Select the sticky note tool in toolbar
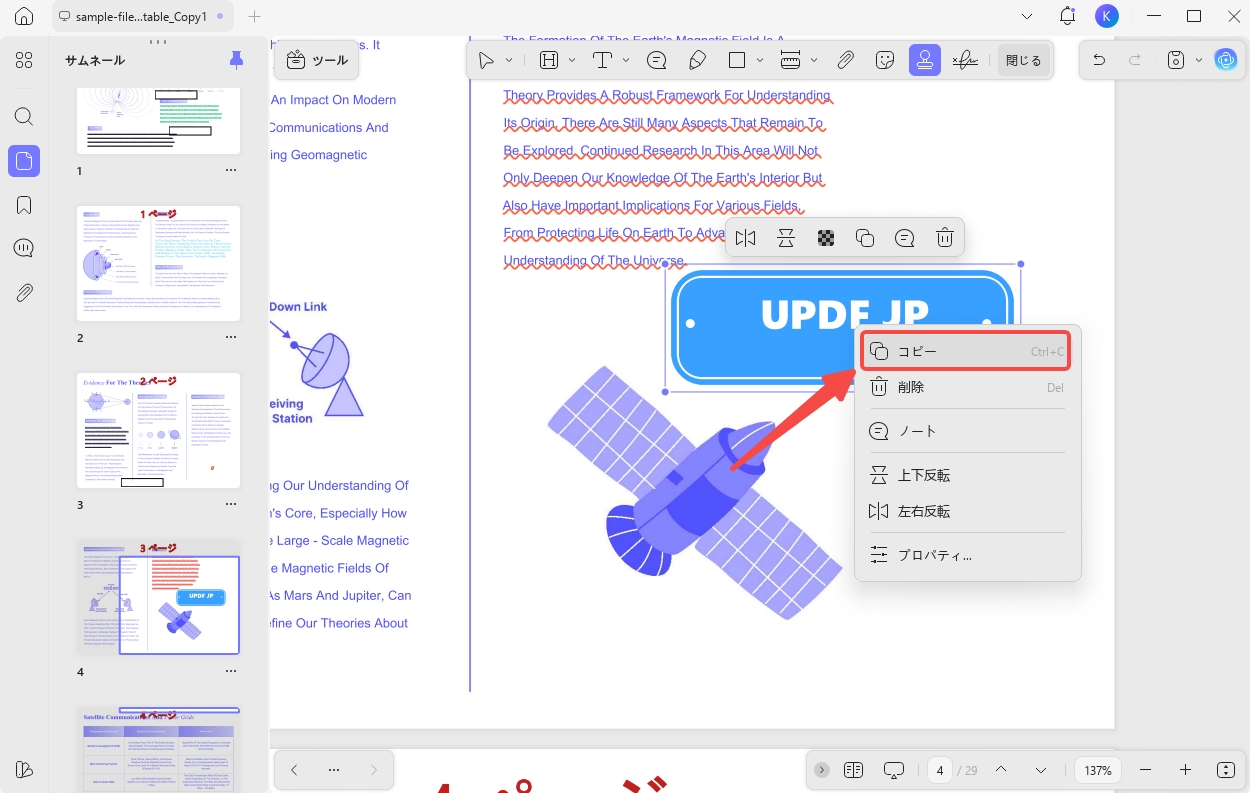The image size is (1250, 793). (x=657, y=60)
